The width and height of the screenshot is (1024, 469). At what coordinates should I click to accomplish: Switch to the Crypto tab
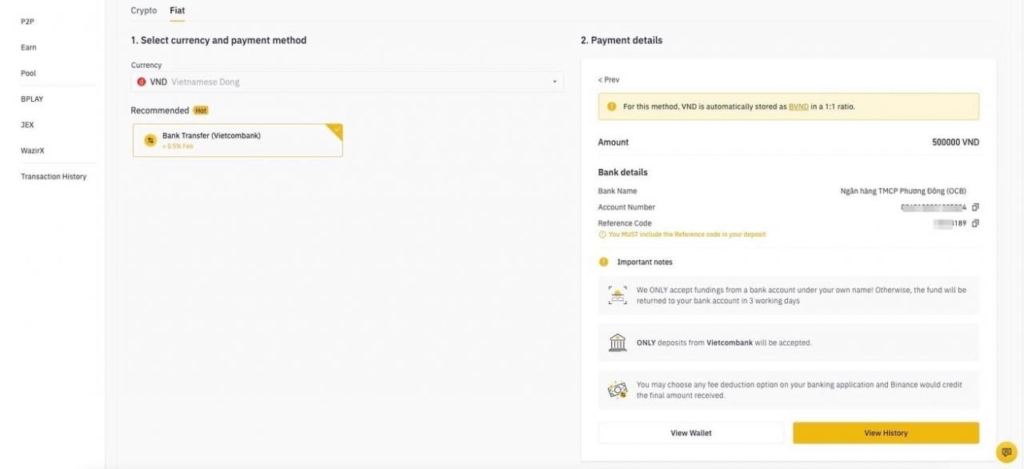(144, 10)
